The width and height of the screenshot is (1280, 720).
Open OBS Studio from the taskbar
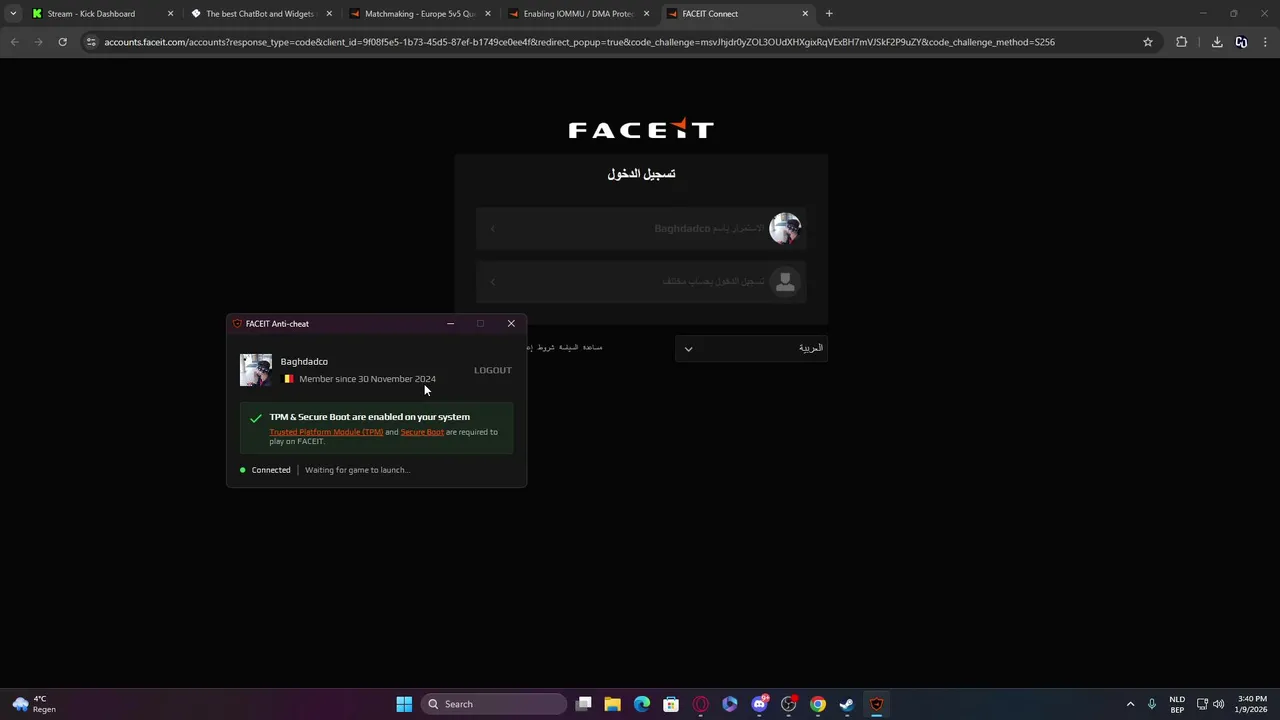coord(789,704)
